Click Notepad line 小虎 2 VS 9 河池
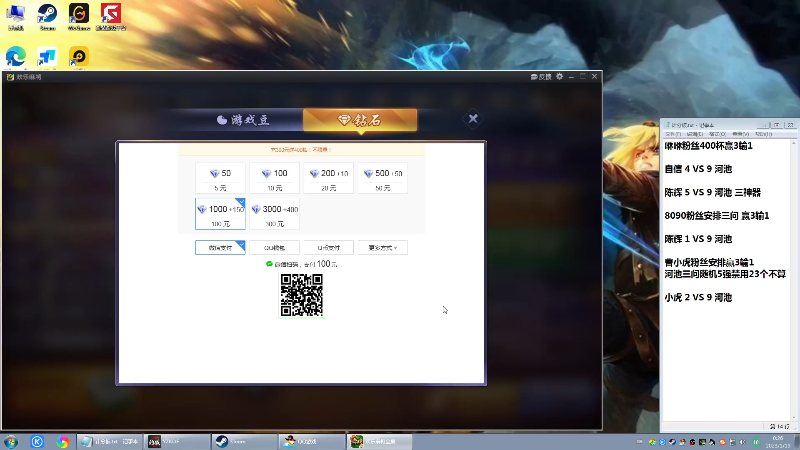The height and width of the screenshot is (450, 800). point(698,297)
